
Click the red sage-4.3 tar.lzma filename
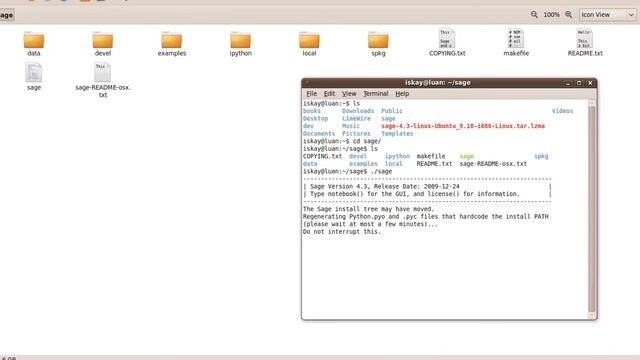tap(463, 126)
